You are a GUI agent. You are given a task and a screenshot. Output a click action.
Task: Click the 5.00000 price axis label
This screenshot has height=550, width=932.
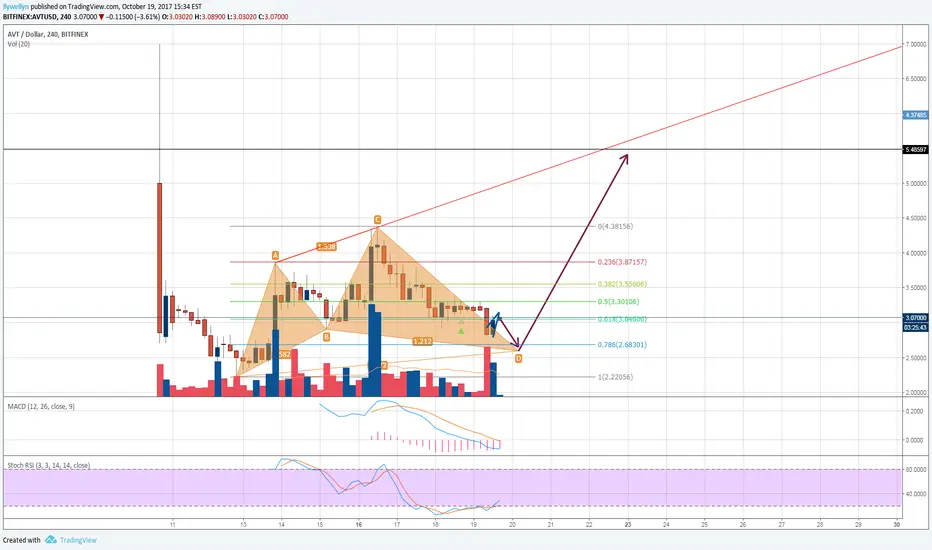[x=915, y=184]
